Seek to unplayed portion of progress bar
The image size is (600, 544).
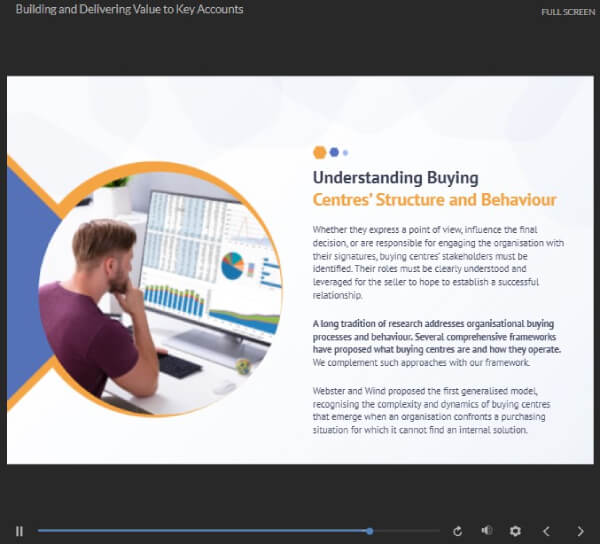[406, 531]
